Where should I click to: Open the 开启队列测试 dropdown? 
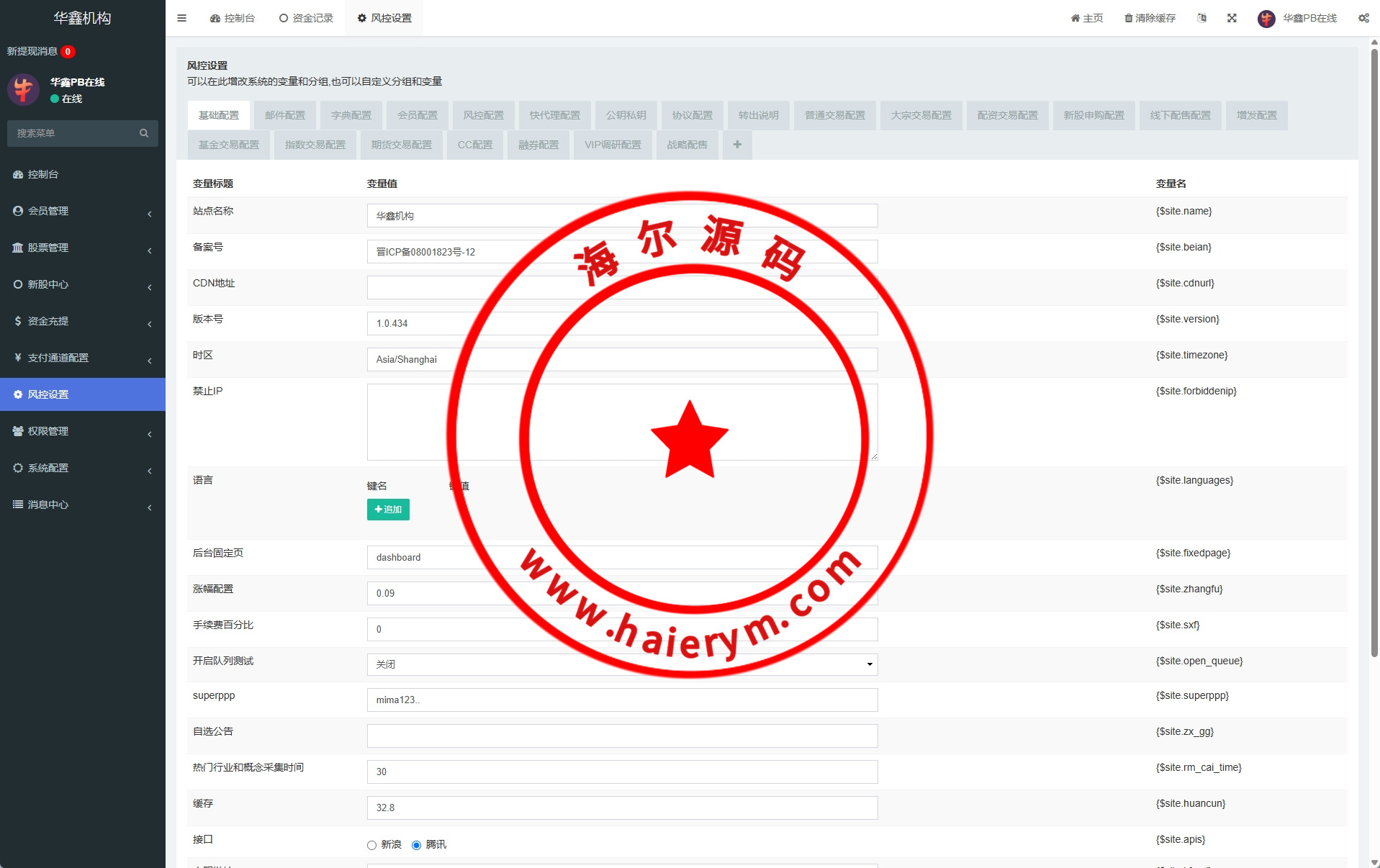(622, 664)
